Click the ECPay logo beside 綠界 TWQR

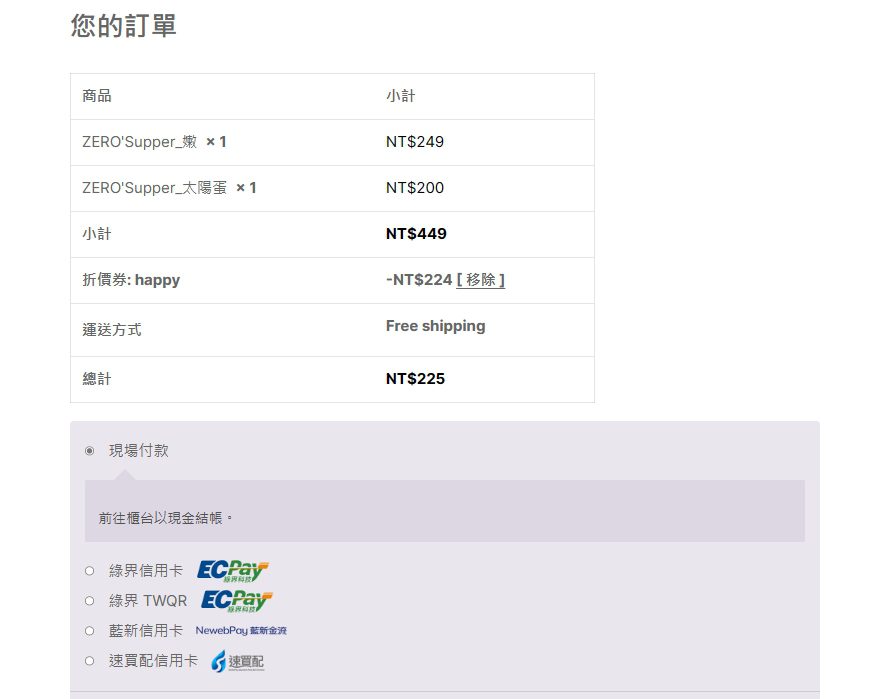click(237, 601)
